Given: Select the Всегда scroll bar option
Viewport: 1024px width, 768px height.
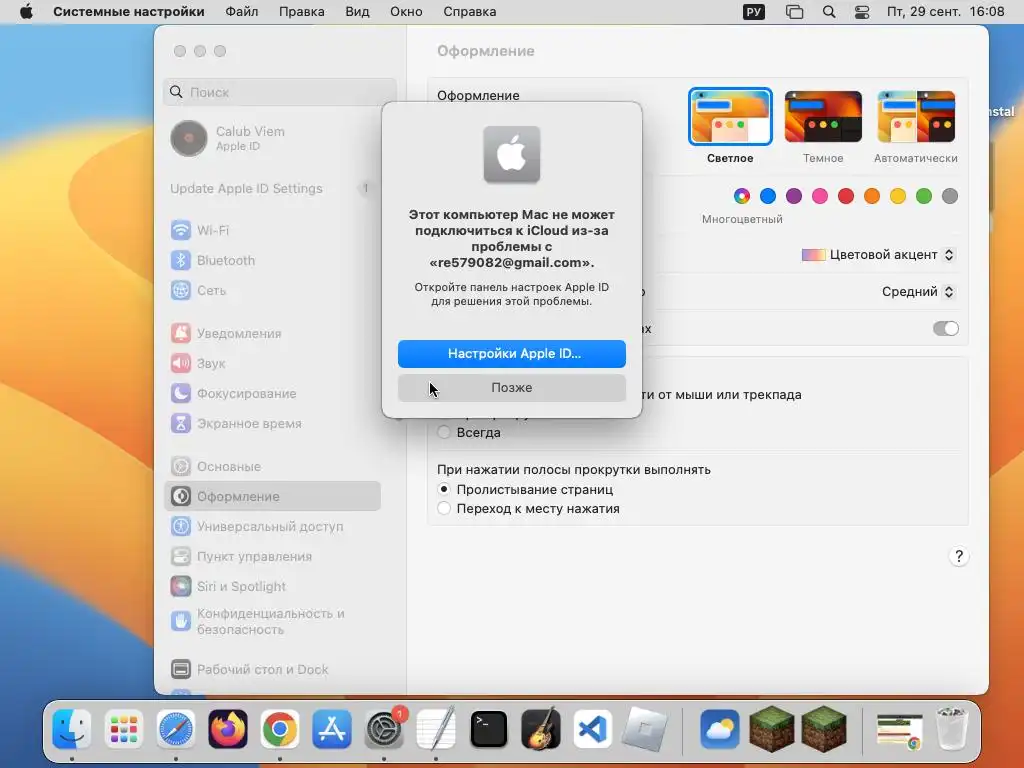Looking at the screenshot, I should pos(444,432).
